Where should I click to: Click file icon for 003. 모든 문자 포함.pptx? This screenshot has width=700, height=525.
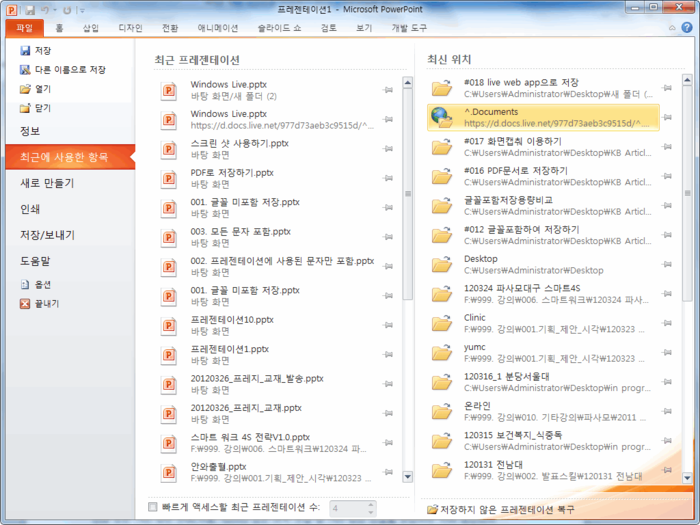tap(169, 238)
